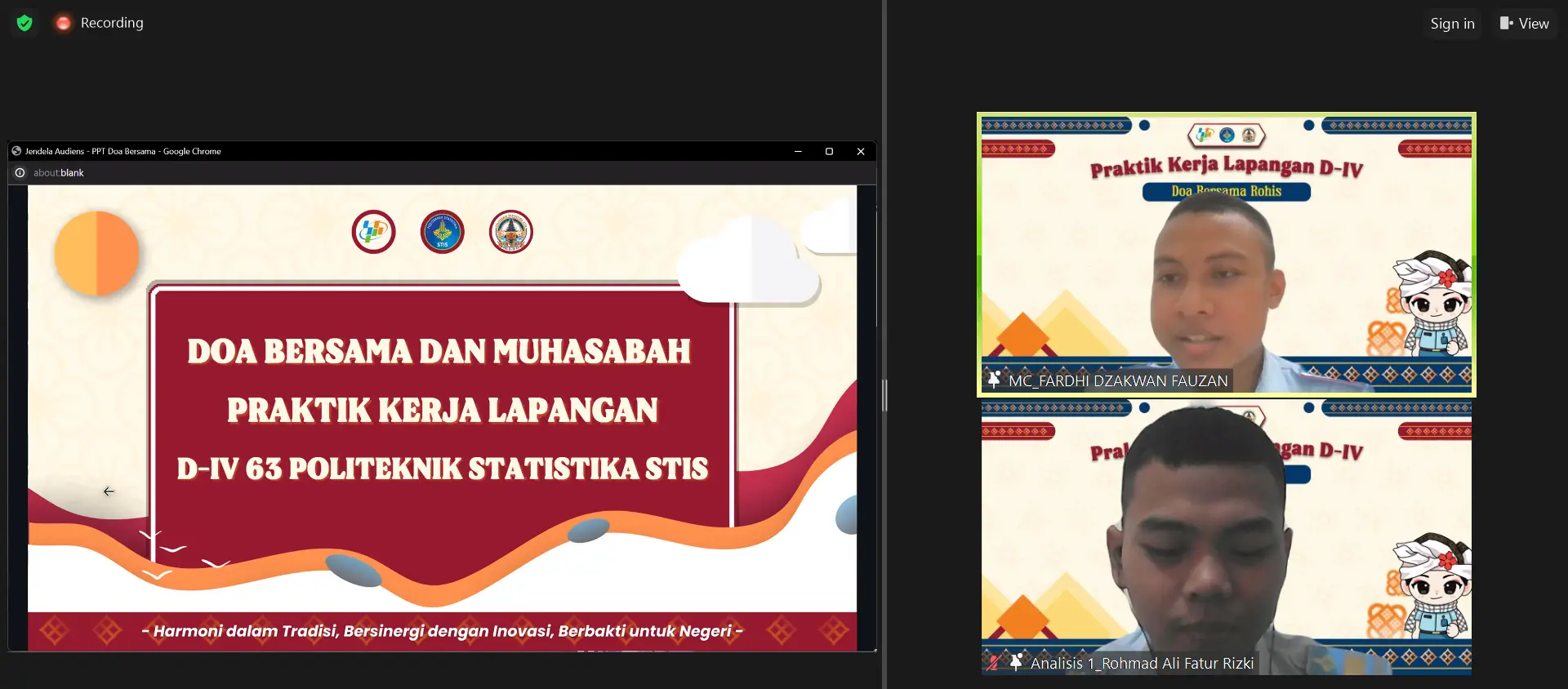Click name label MC_FARDHI DZAKWAN FAUZAN

[1118, 380]
